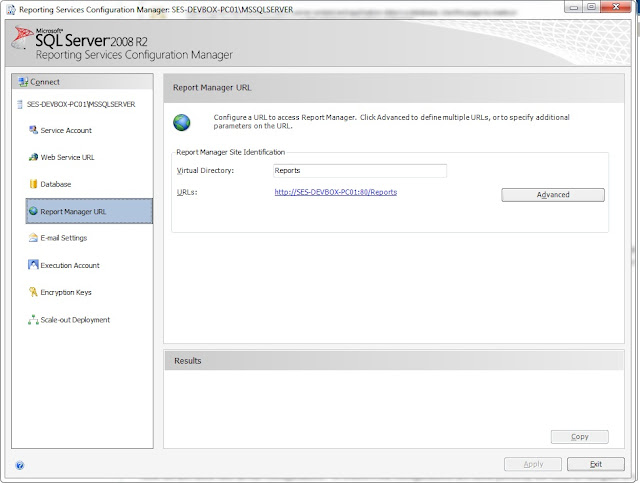Maximize the Configuration Manager window
640x483 pixels.
(x=591, y=7)
